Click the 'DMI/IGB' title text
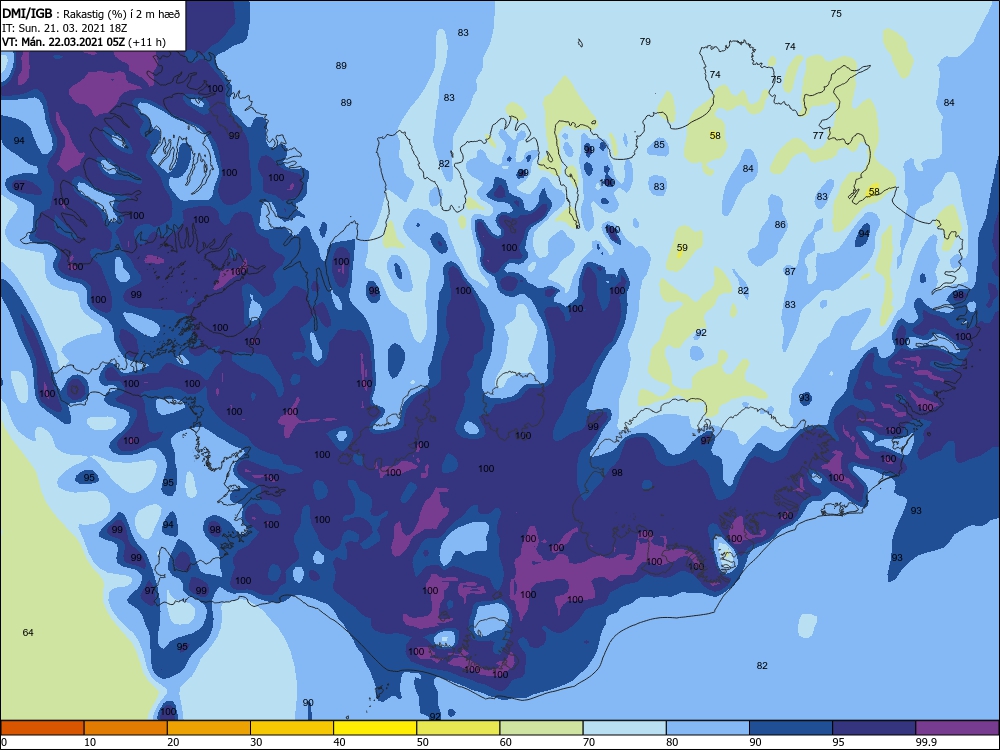This screenshot has width=1000, height=750. [x=27, y=13]
